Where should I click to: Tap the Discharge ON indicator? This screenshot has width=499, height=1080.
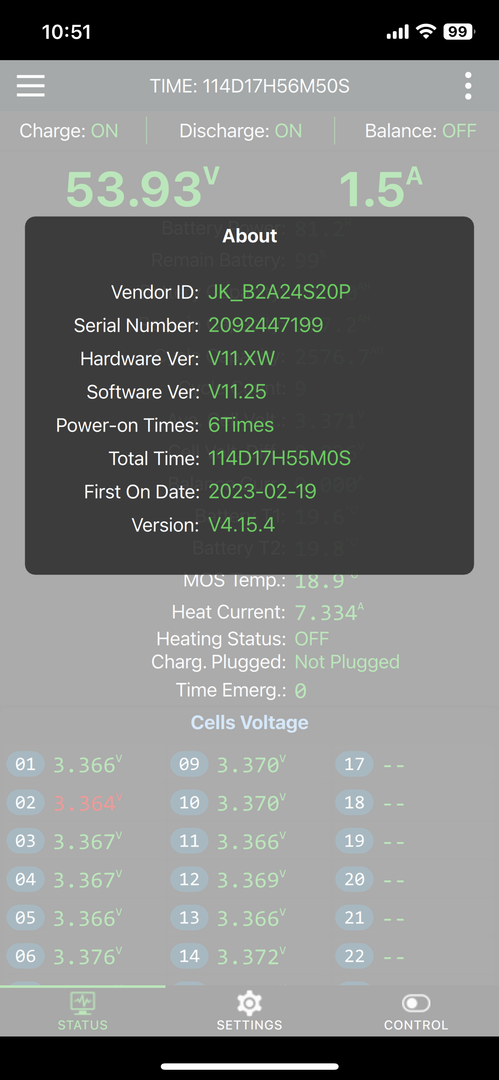coord(241,131)
